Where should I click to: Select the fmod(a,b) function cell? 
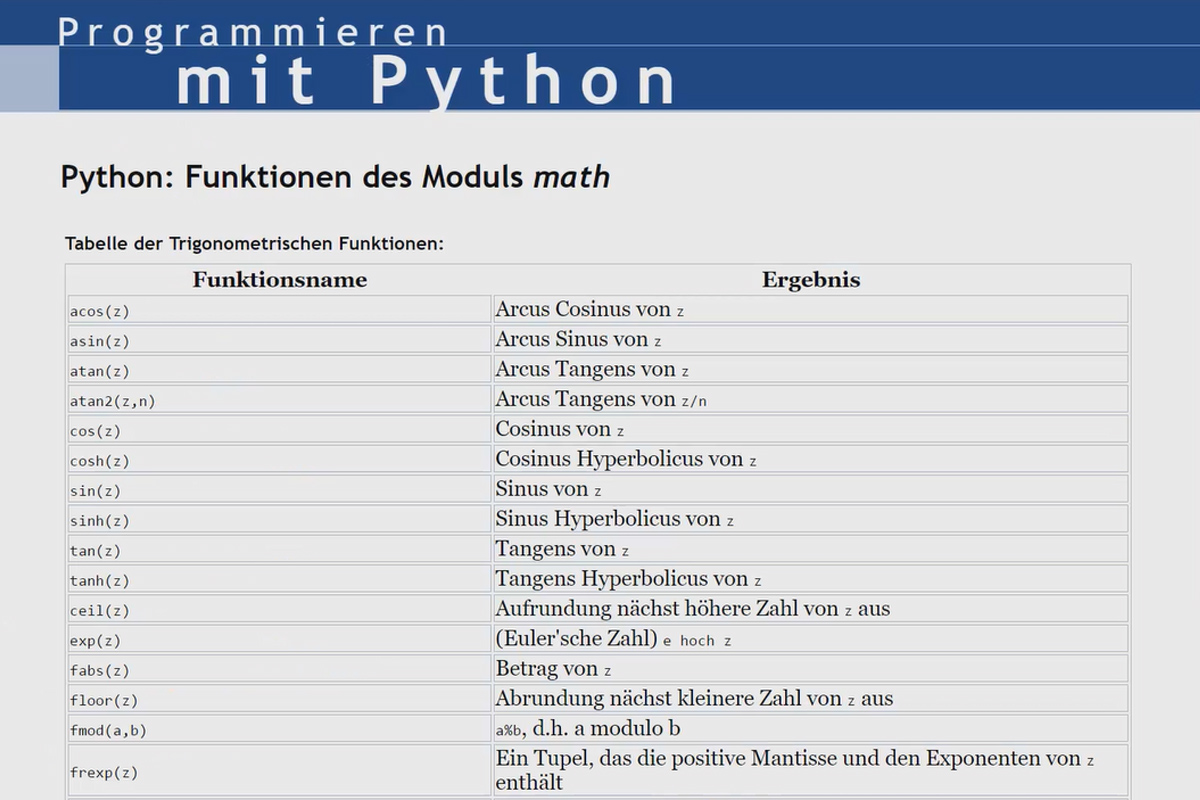(x=280, y=730)
